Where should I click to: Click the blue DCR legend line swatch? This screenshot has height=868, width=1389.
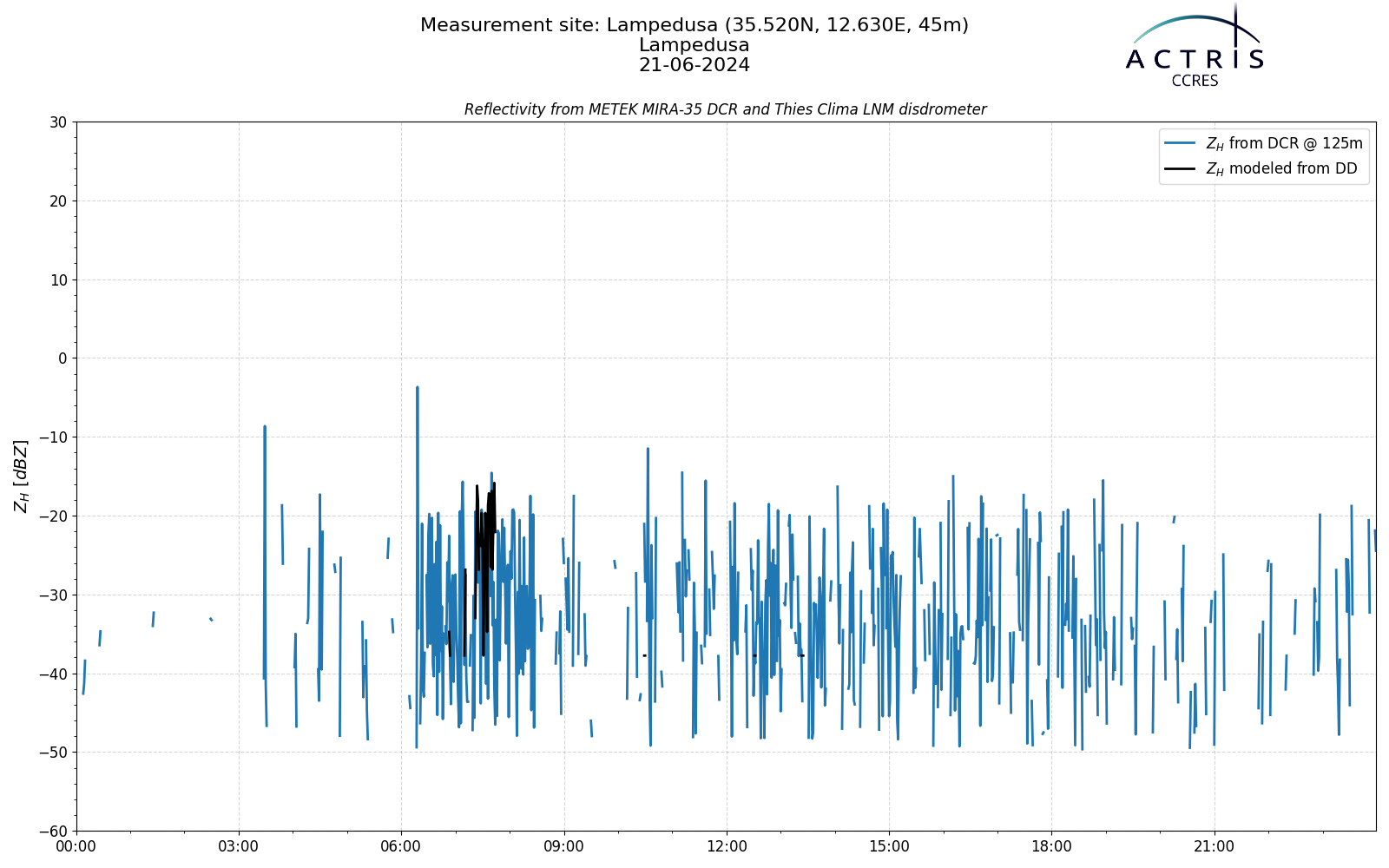point(1182,144)
